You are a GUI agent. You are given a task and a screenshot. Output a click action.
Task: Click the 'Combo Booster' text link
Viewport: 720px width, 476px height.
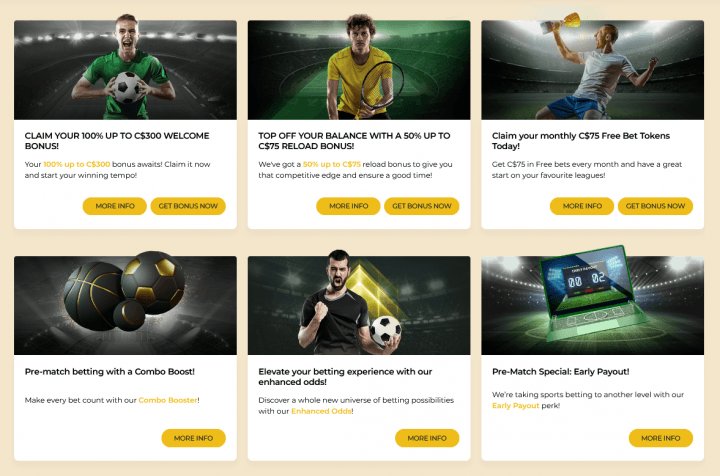pyautogui.click(x=168, y=400)
